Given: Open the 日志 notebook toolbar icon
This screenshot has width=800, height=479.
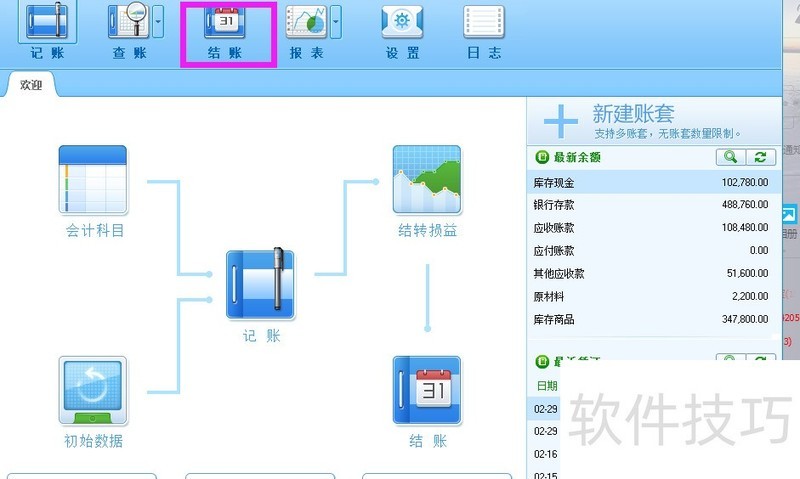Looking at the screenshot, I should point(484,21).
